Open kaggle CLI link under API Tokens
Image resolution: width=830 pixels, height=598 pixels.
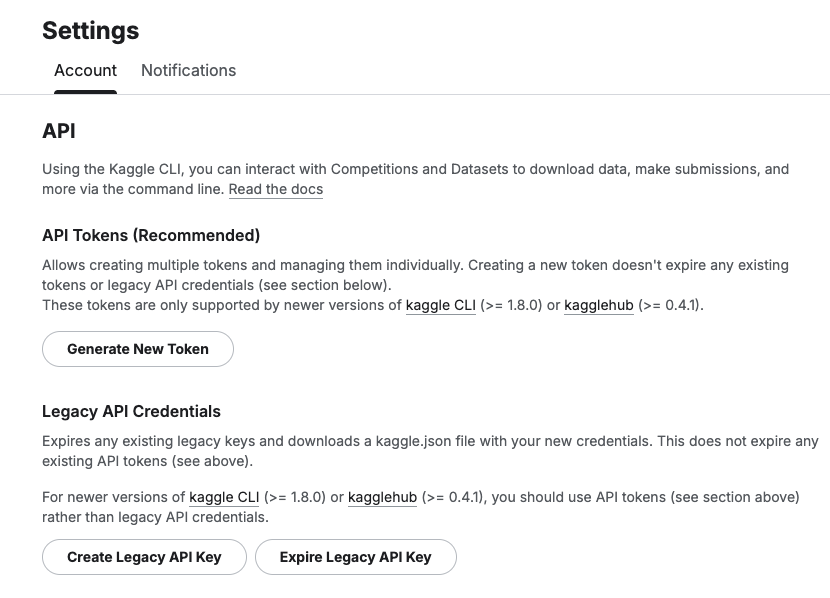tap(440, 305)
